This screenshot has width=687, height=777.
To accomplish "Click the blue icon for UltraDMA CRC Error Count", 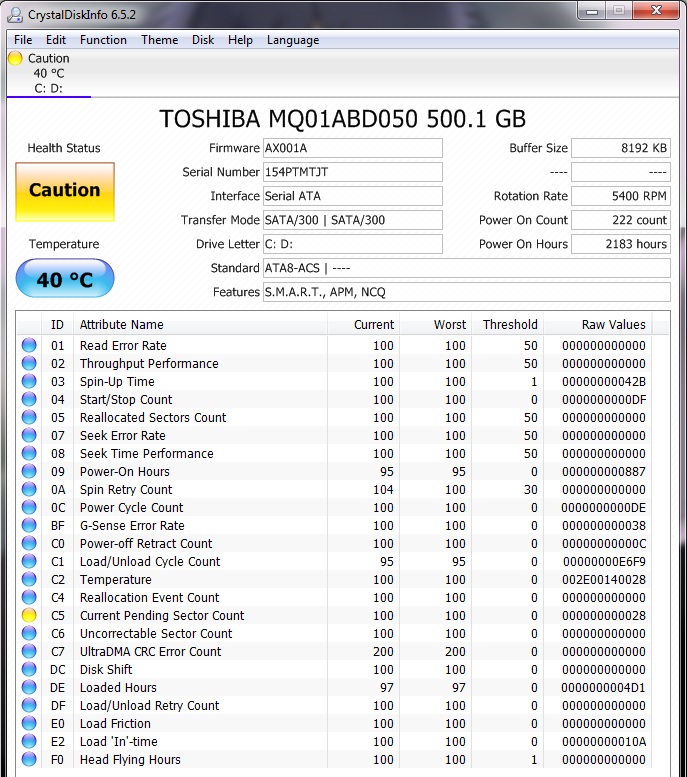I will coord(29,651).
